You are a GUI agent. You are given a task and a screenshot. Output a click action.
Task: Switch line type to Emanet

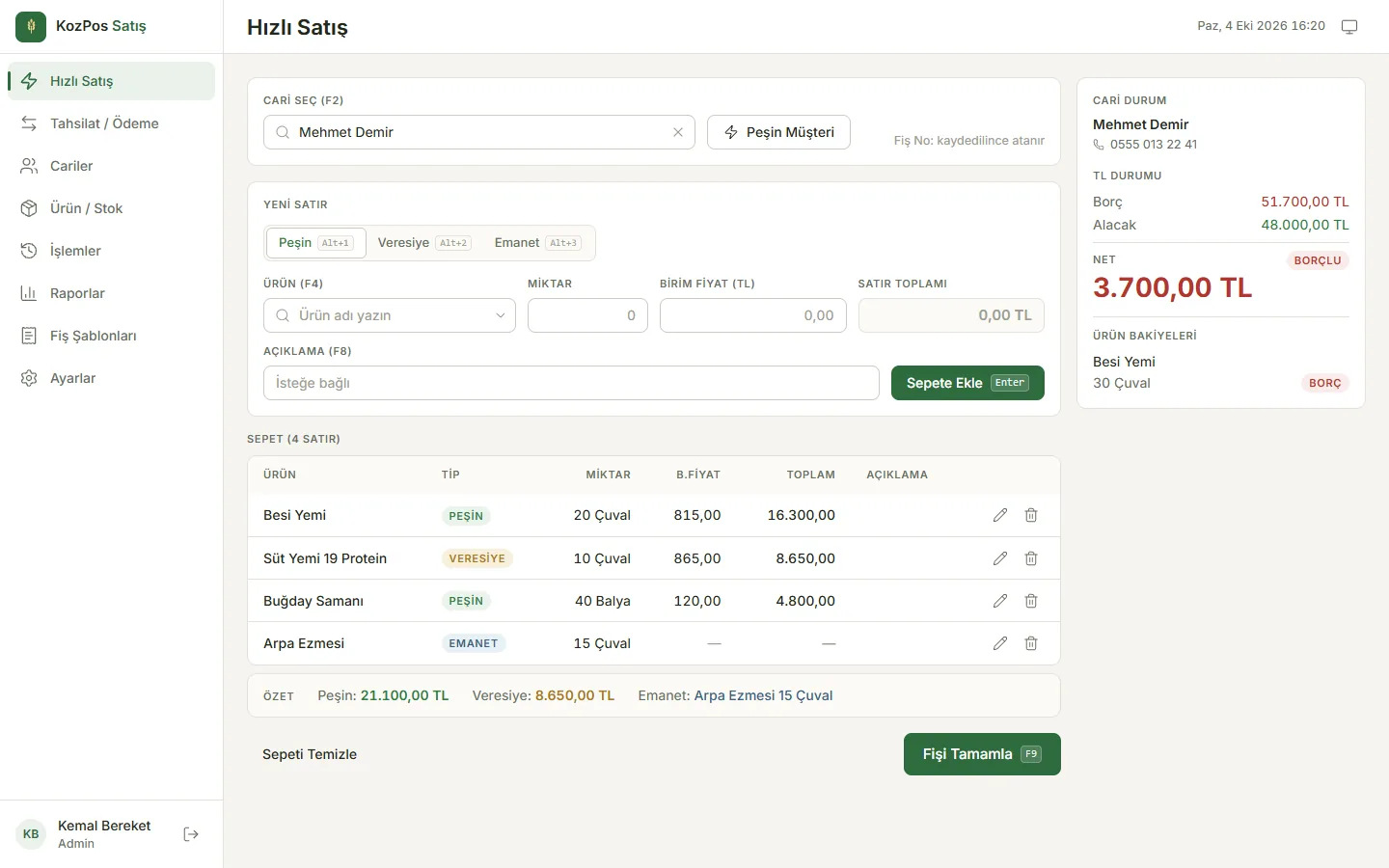[537, 243]
